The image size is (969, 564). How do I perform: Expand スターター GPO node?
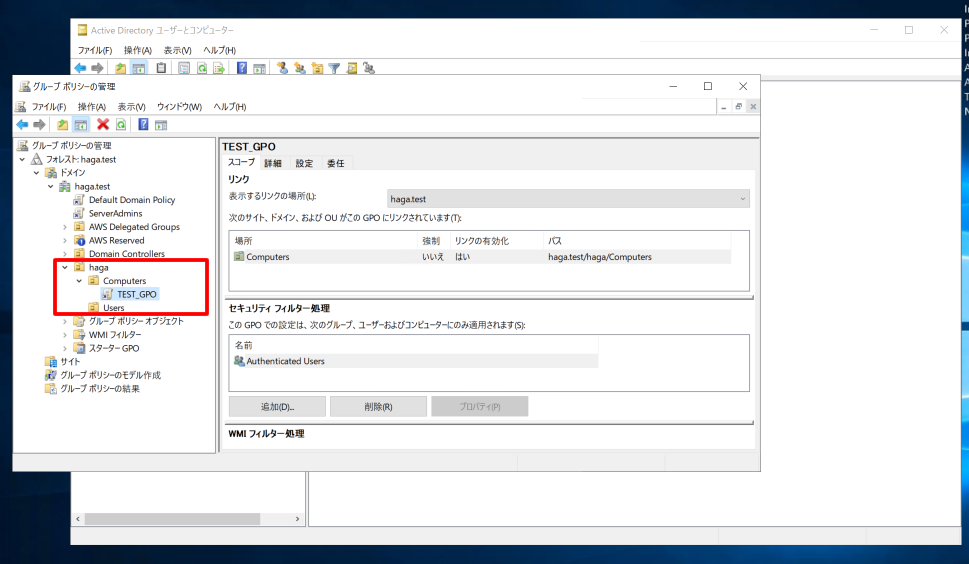[65, 348]
